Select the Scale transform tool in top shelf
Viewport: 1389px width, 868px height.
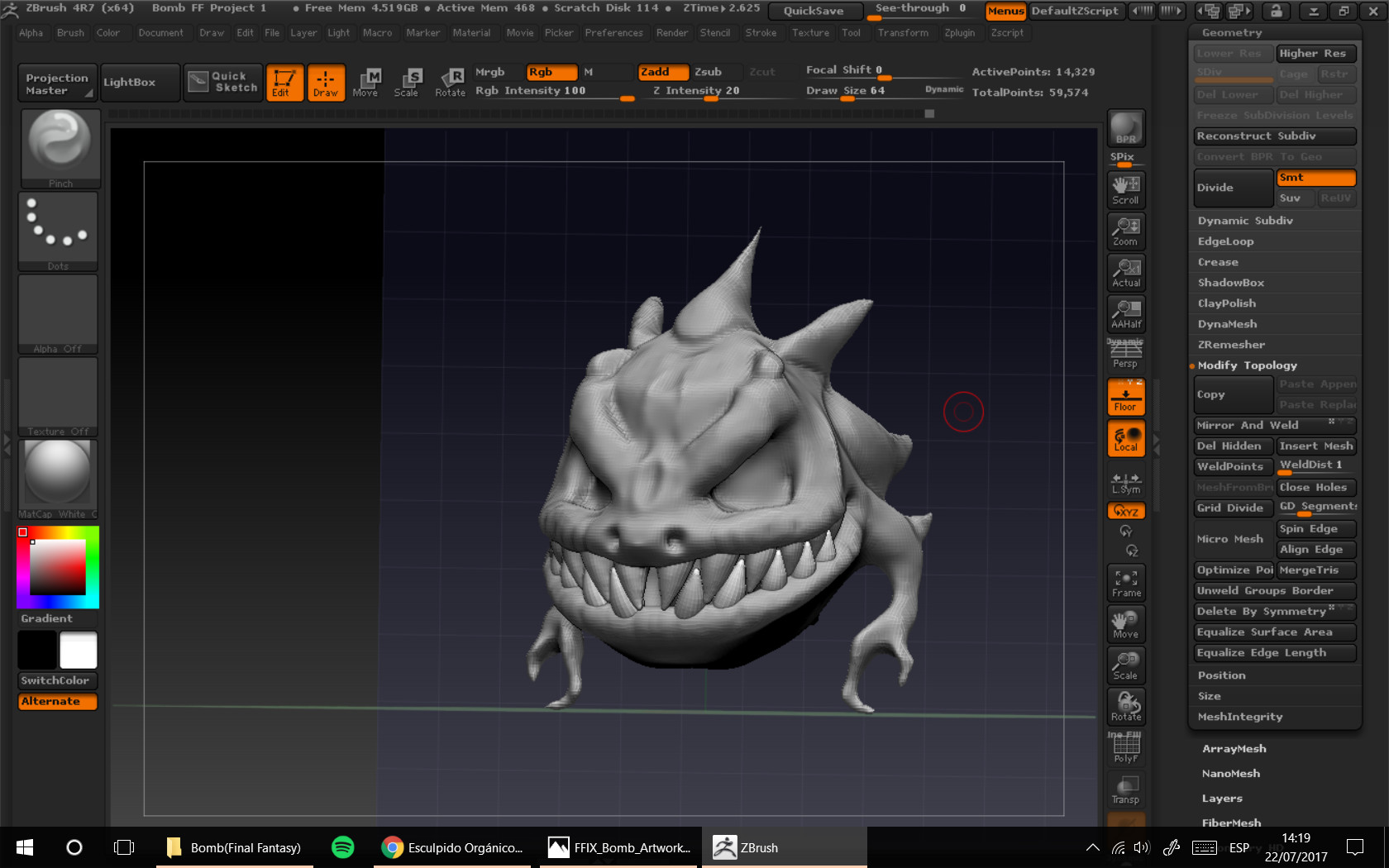click(407, 83)
